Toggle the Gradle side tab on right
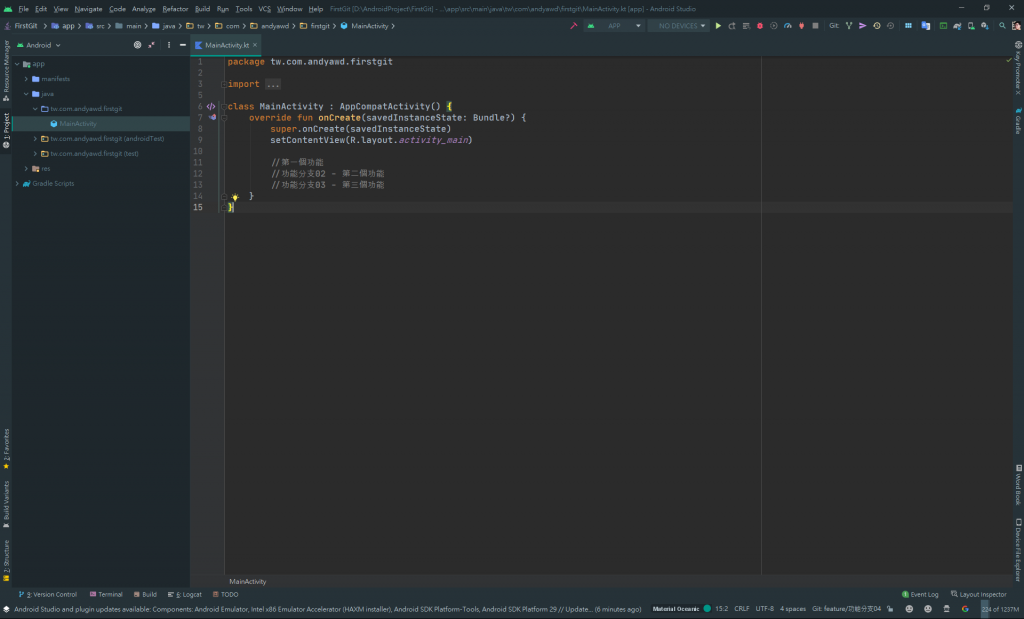Screen dimensions: 1024x619 tap(1018, 121)
